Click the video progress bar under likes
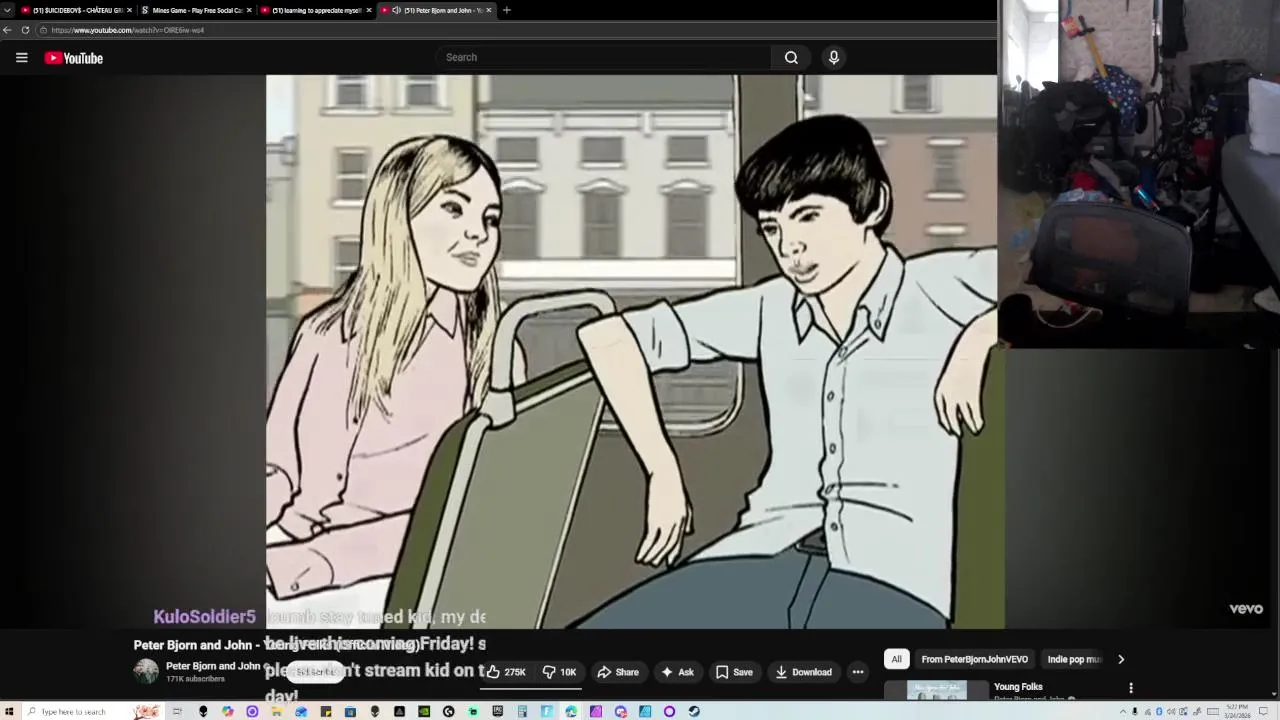This screenshot has width=1280, height=720. 531,688
